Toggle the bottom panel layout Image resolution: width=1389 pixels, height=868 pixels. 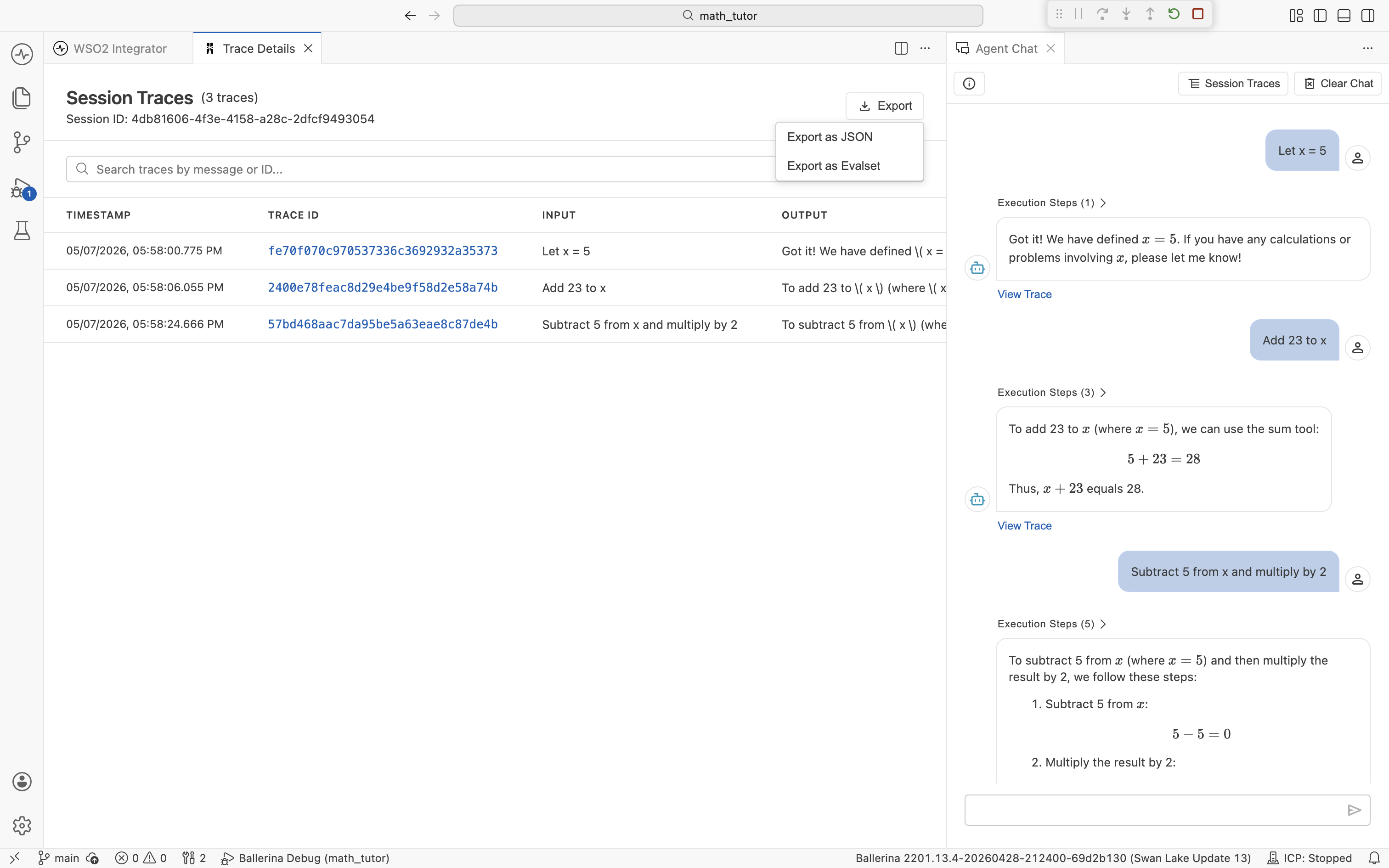pyautogui.click(x=1344, y=16)
